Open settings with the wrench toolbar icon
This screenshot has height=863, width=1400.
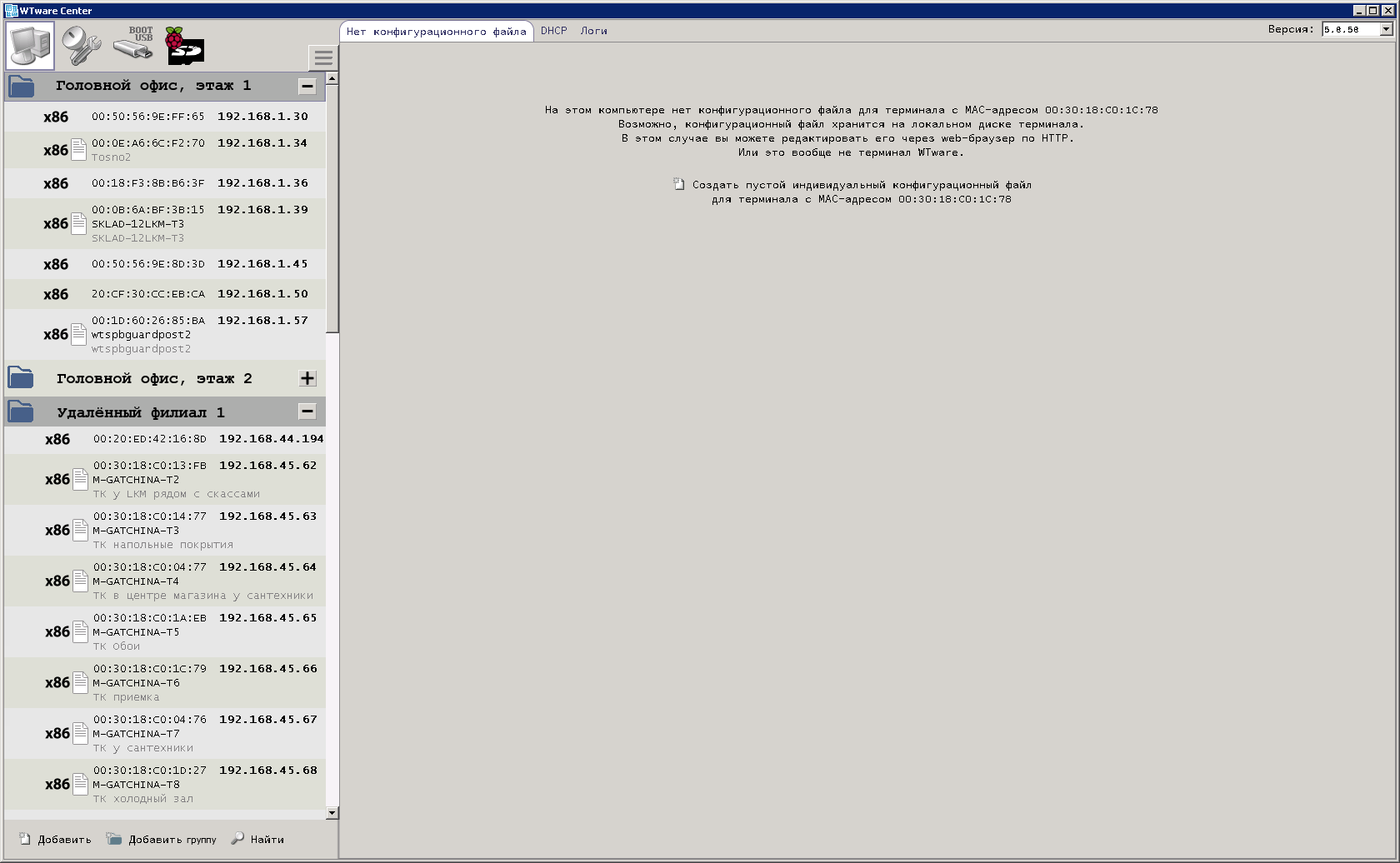pyautogui.click(x=81, y=45)
